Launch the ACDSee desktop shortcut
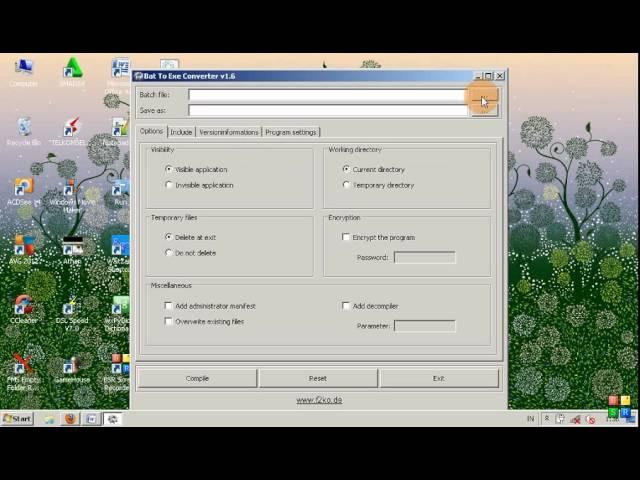Screen dimensions: 640x480 click(x=24, y=191)
